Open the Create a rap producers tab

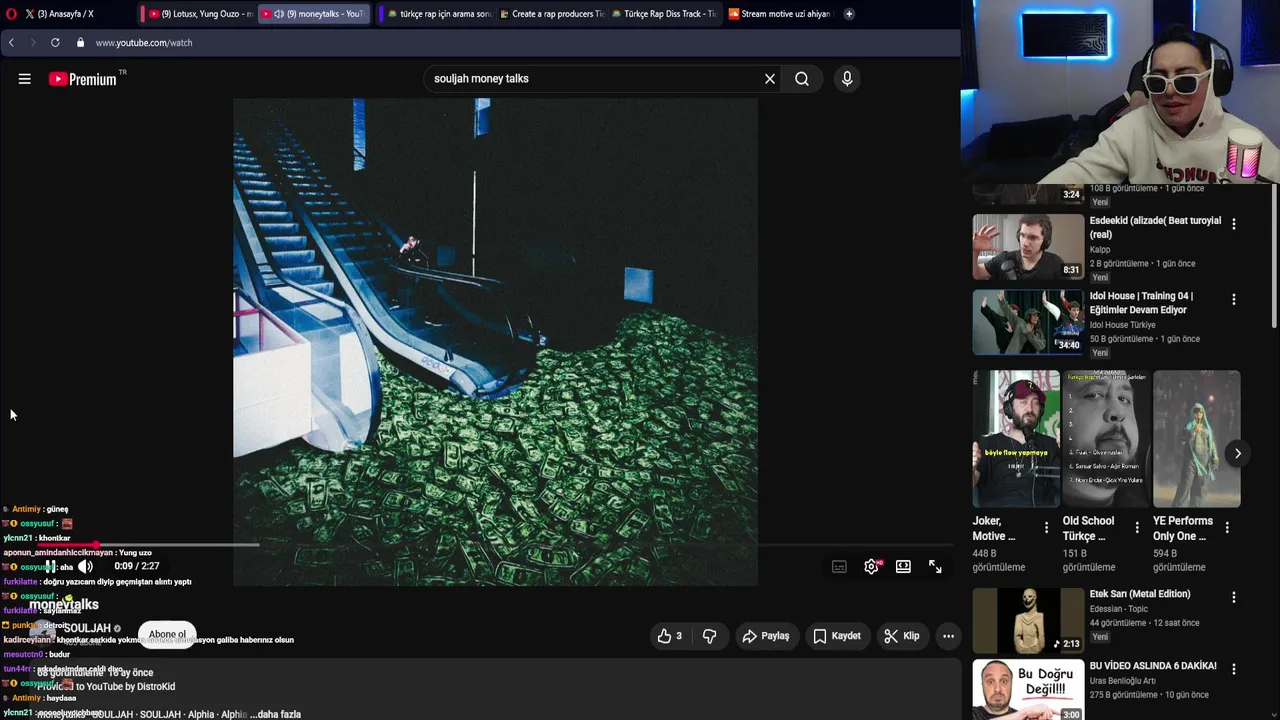click(550, 14)
